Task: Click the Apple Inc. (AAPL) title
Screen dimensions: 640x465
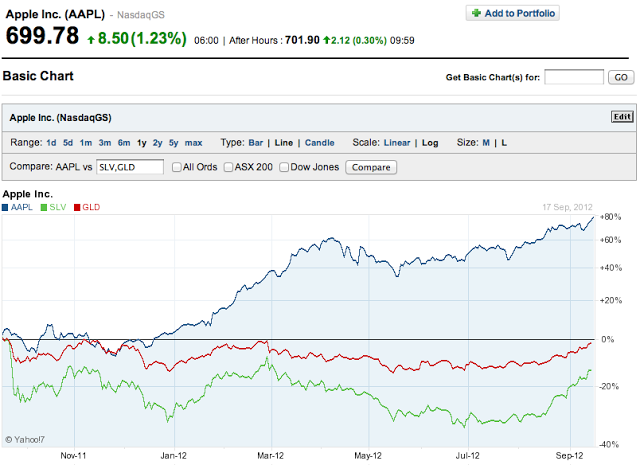Action: pos(55,14)
